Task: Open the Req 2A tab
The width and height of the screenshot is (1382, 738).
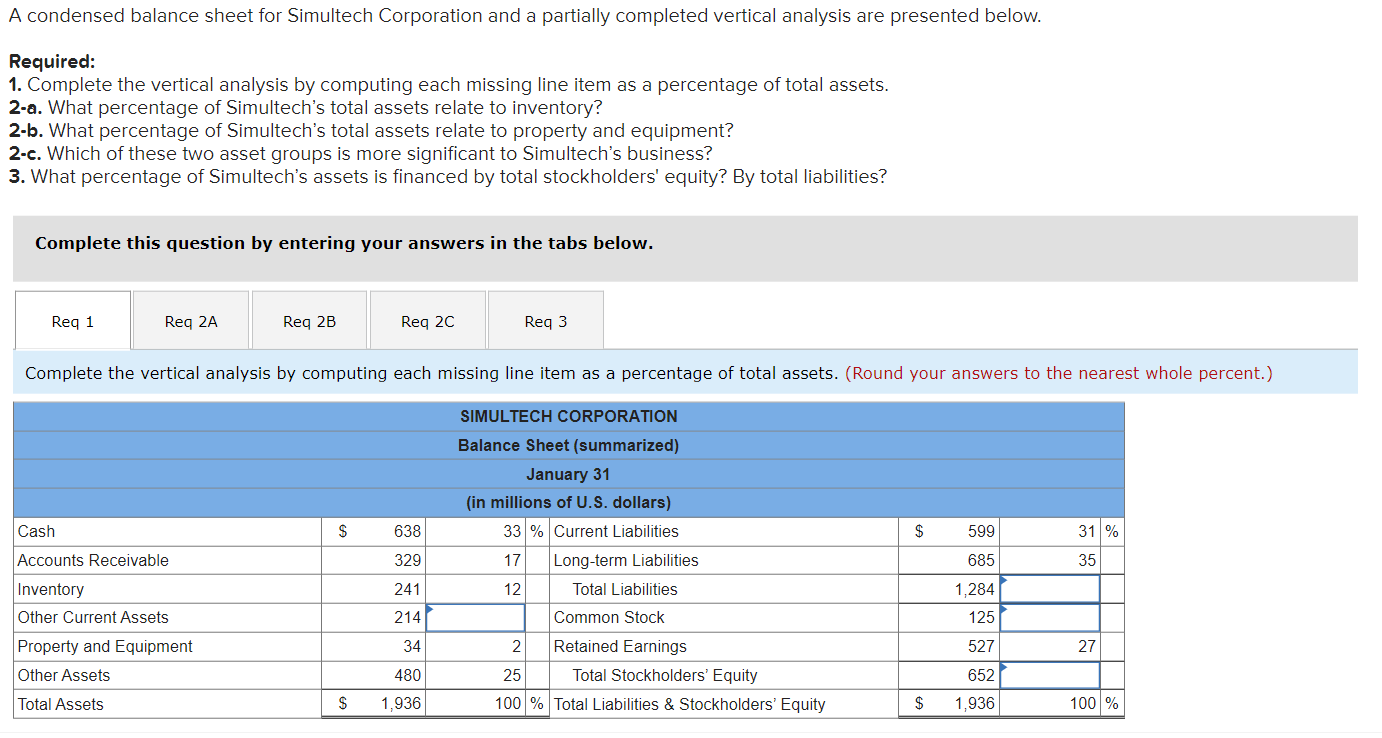Action: [x=191, y=321]
